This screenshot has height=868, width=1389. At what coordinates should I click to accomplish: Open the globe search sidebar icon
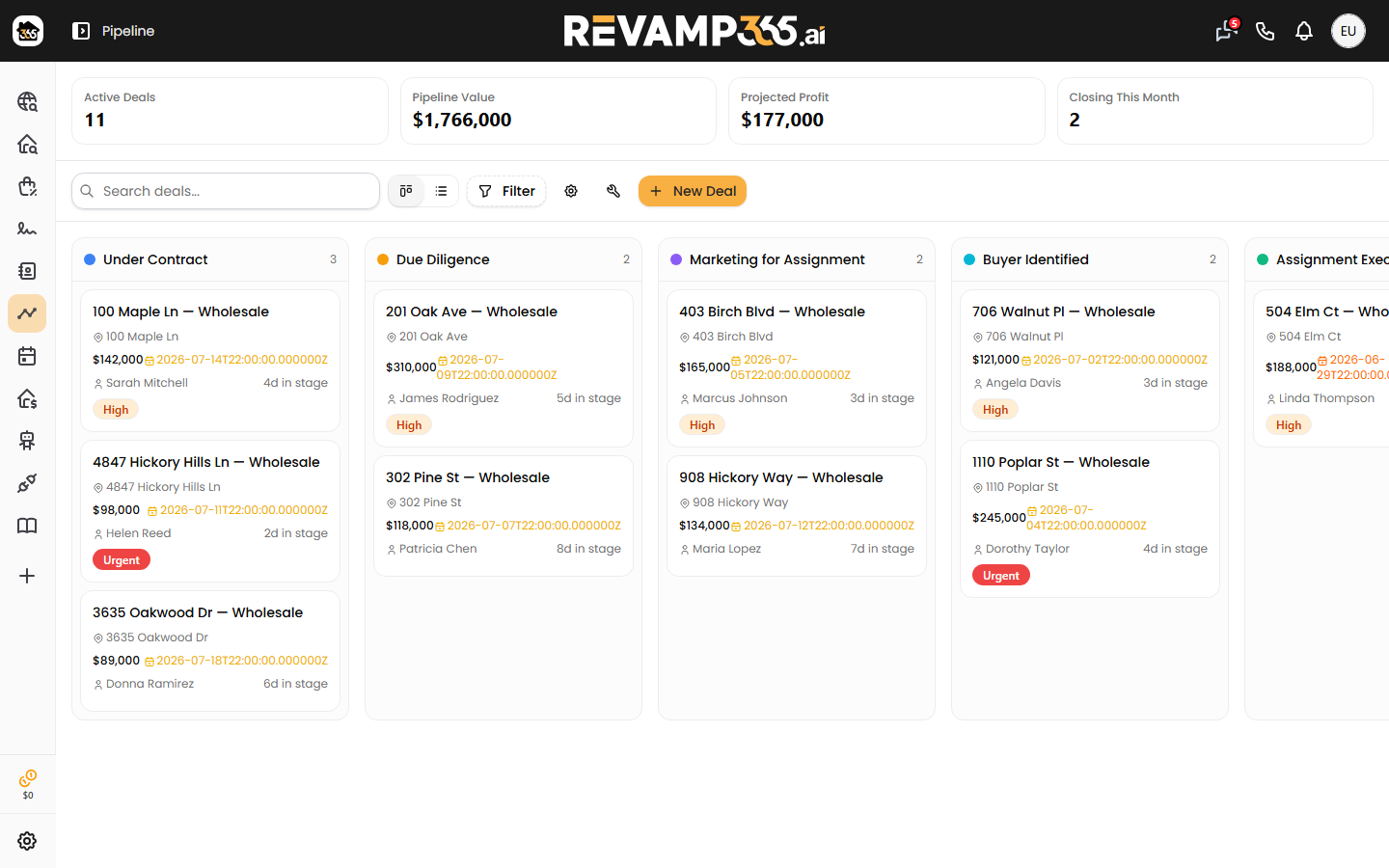pos(27,101)
